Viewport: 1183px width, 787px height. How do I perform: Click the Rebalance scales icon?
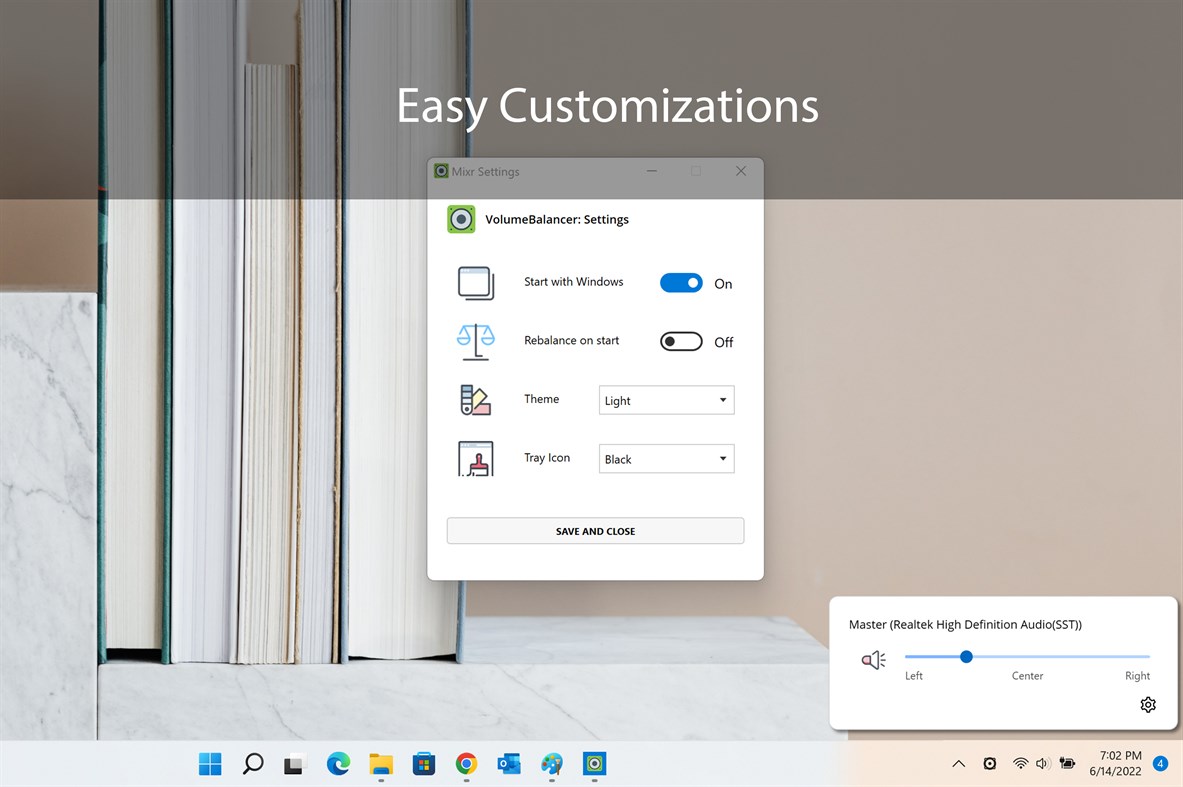[x=475, y=340]
